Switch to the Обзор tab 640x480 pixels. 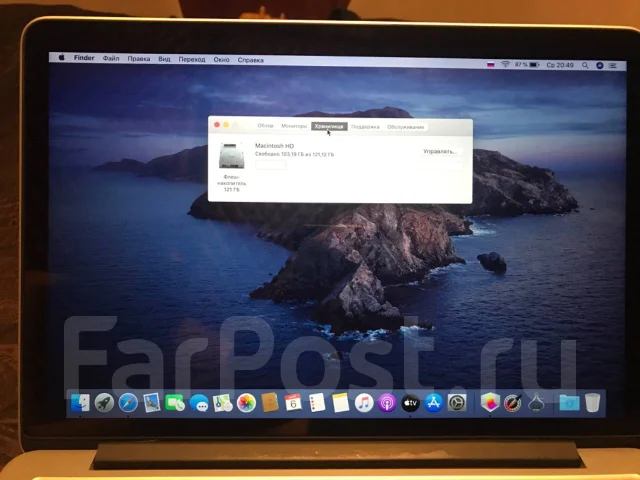point(265,126)
